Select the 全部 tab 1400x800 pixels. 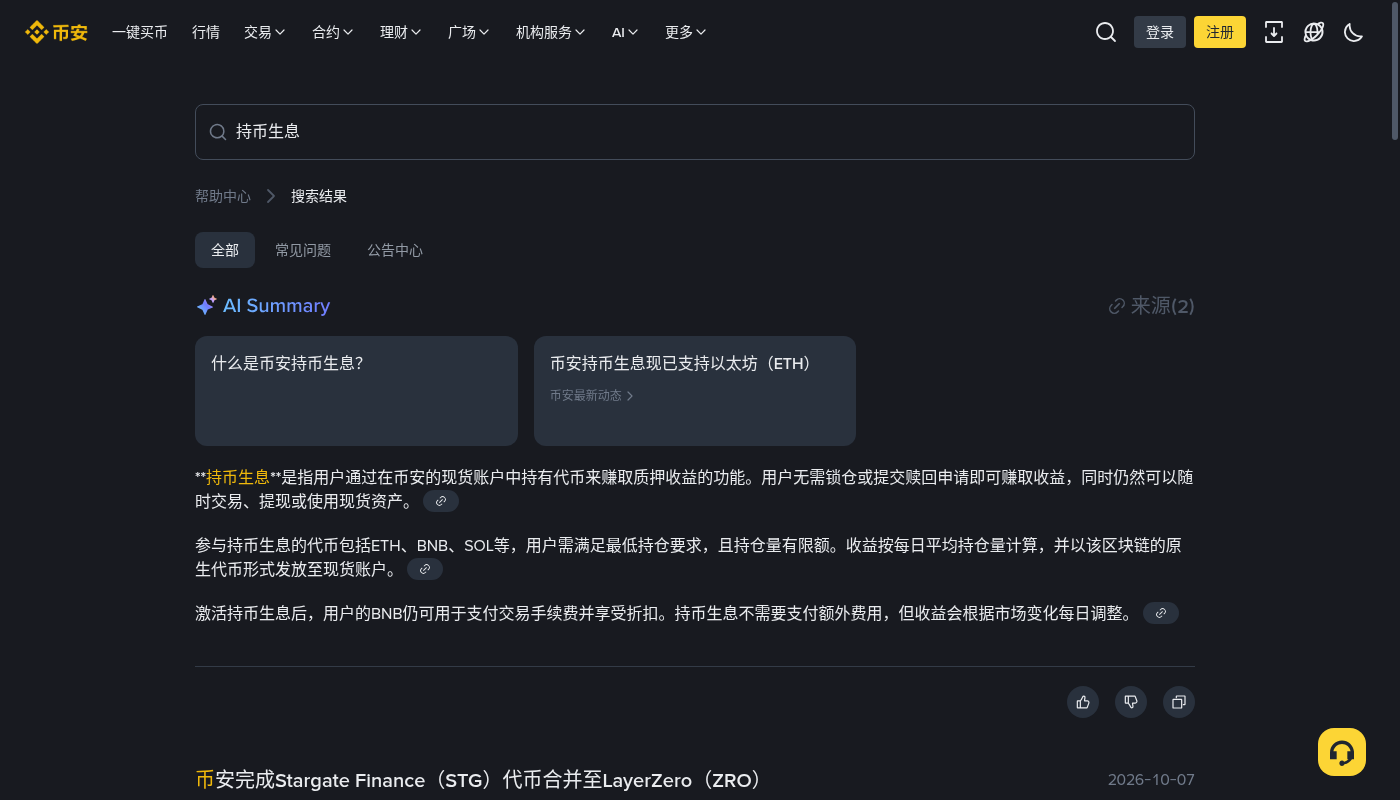point(225,250)
